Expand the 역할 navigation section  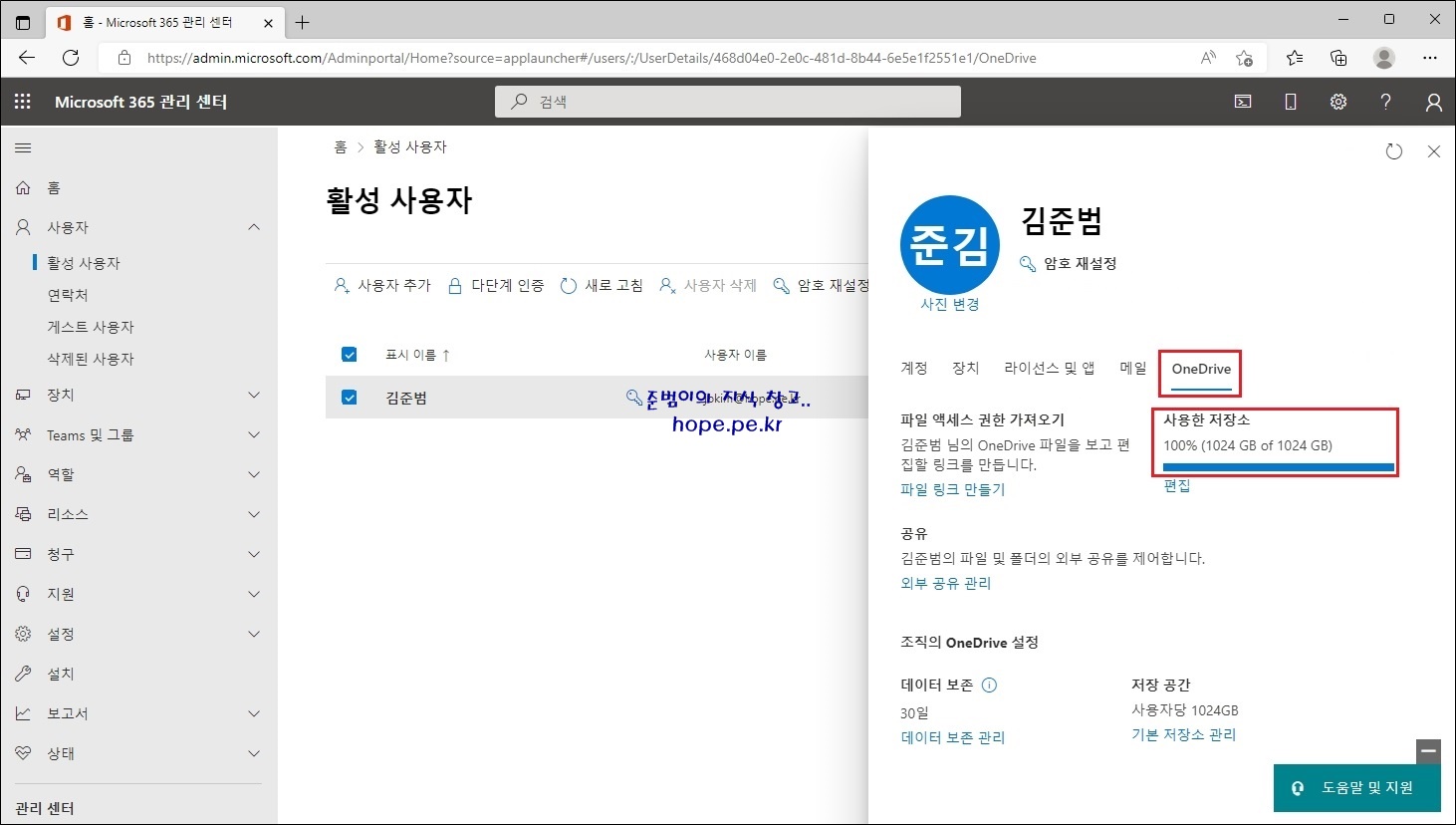tap(254, 474)
